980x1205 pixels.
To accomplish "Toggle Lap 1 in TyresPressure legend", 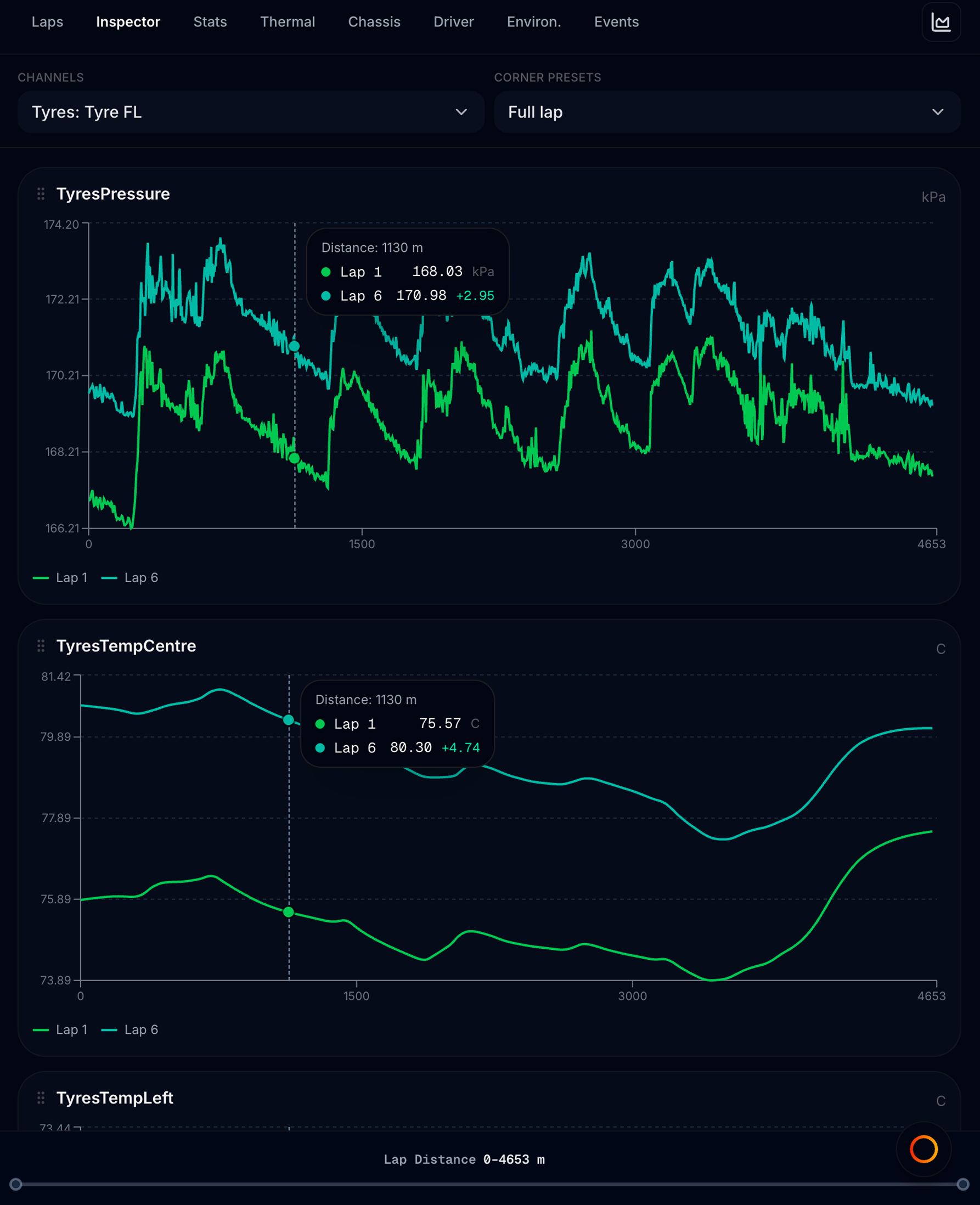I will [x=60, y=577].
